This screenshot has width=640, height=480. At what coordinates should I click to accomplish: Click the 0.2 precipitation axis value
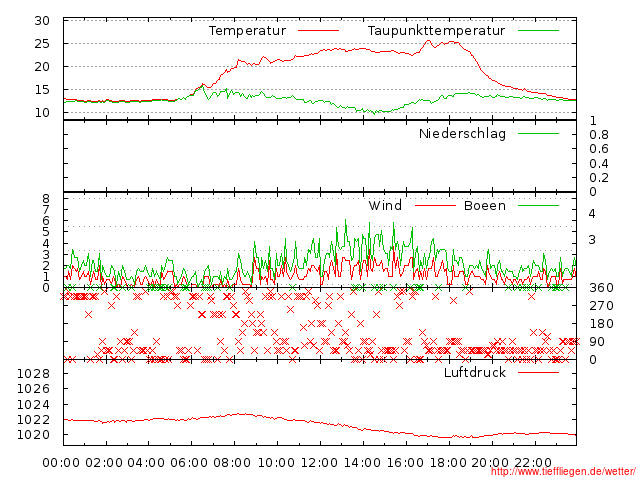pyautogui.click(x=599, y=178)
